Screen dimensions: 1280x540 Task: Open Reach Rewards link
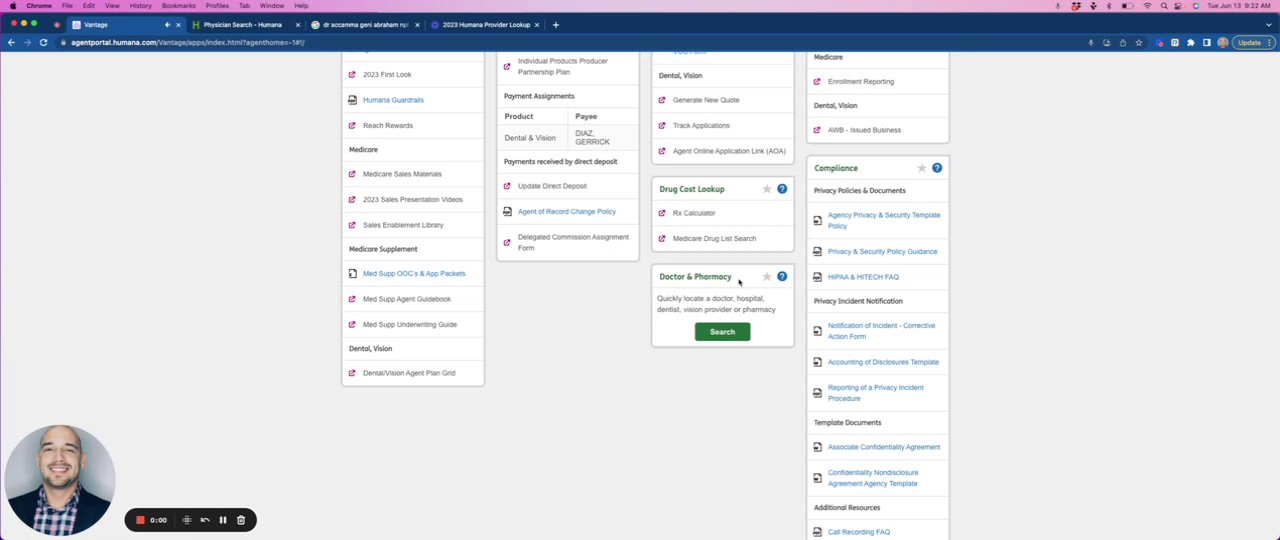pyautogui.click(x=388, y=125)
